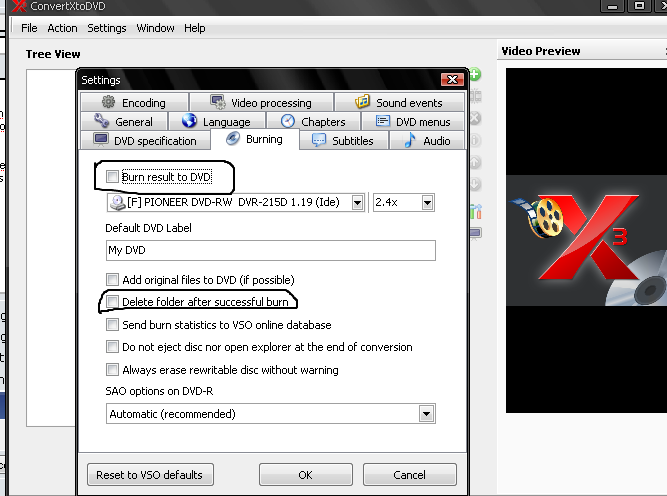Select the Burning tab

254,139
